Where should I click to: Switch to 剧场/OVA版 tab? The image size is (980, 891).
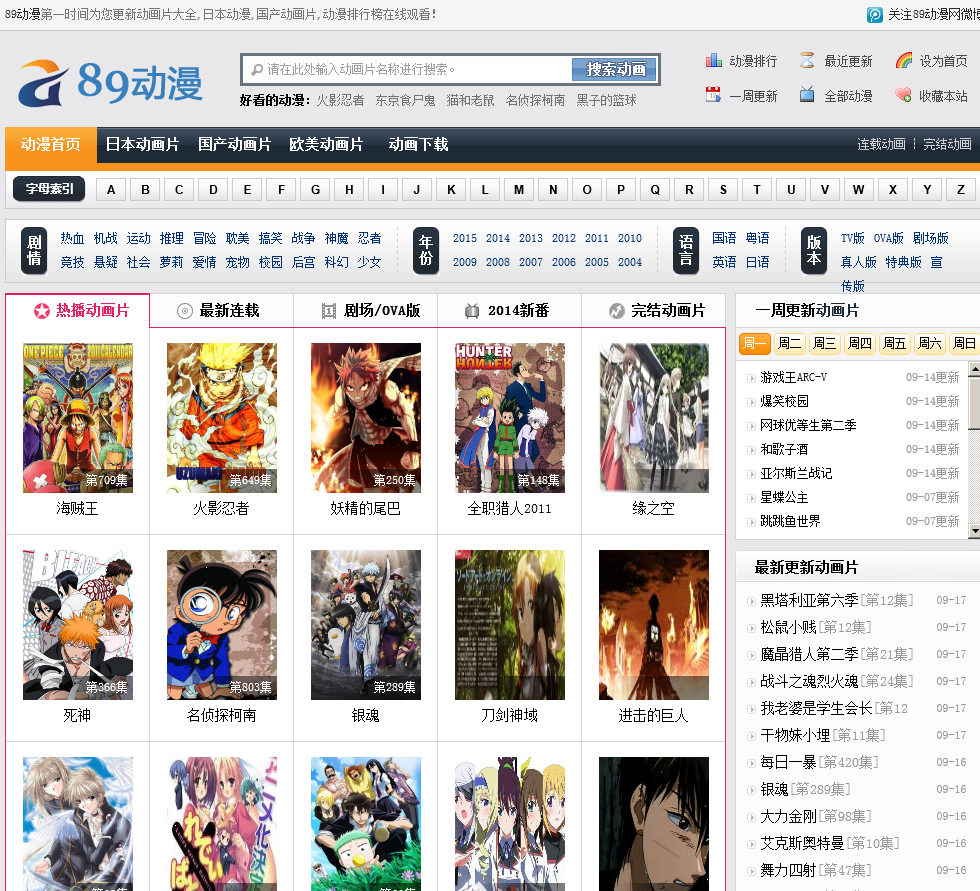366,311
